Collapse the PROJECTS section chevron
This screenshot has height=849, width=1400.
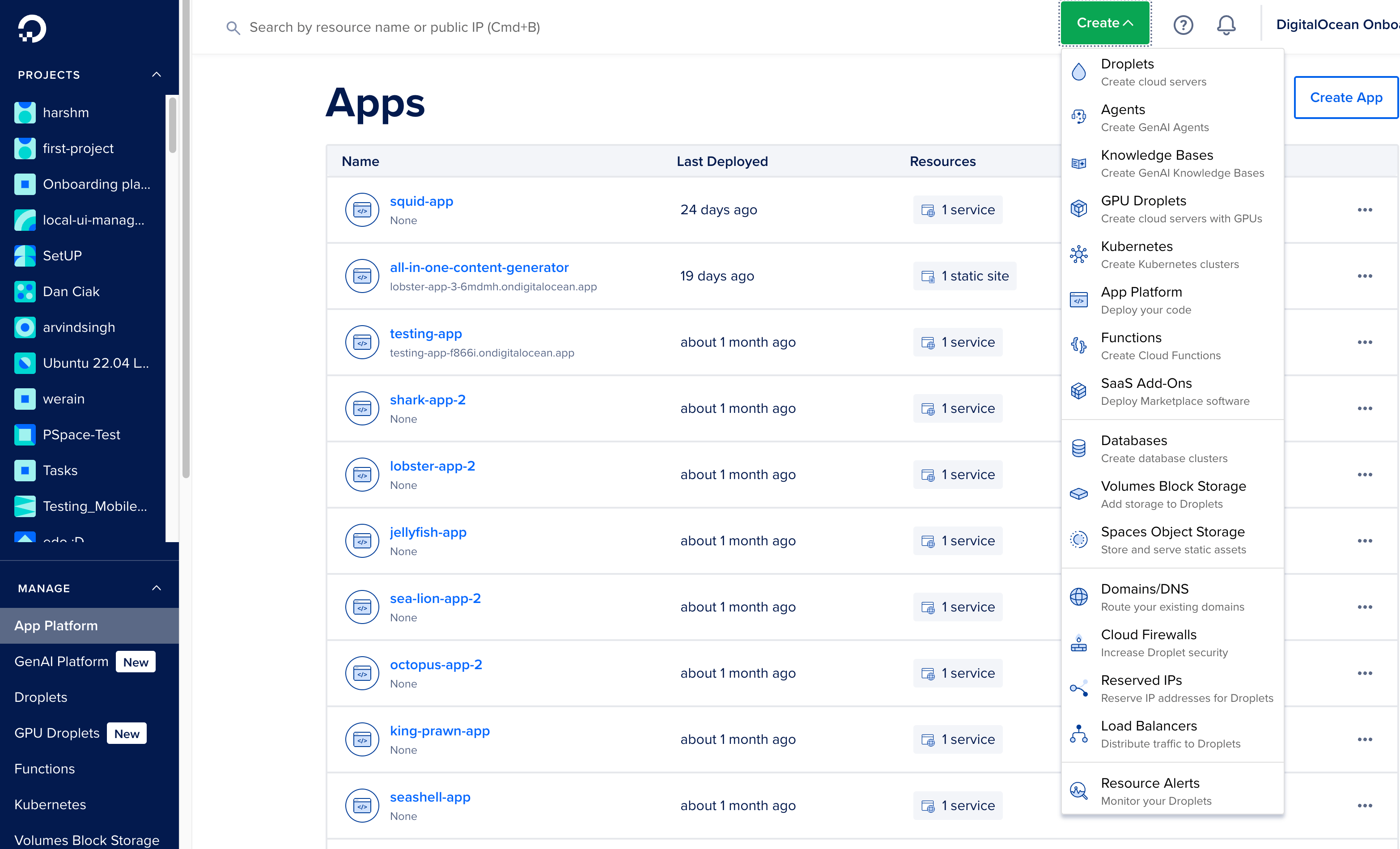tap(157, 74)
